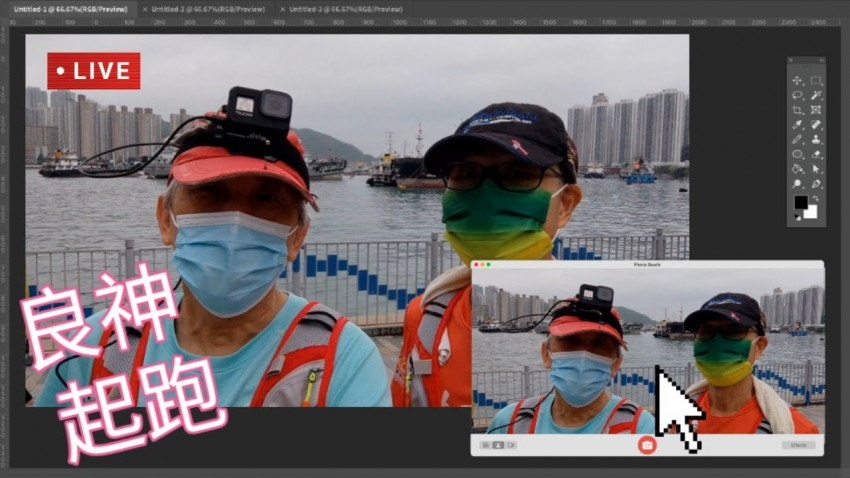Choose the Magic Wand tool
Viewport: 850px width, 478px height.
(x=816, y=96)
